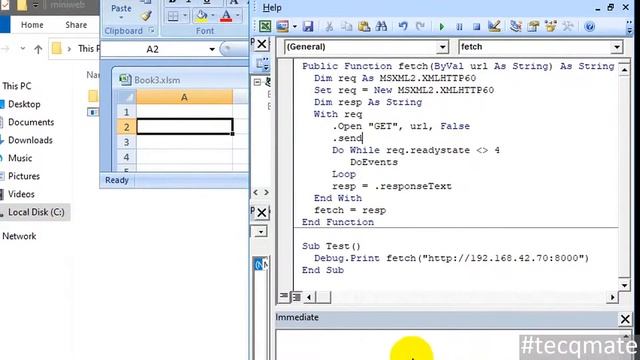Click the Toolbox icon in VBA toolbar
This screenshot has height=360, width=640.
pyautogui.click(x=568, y=27)
